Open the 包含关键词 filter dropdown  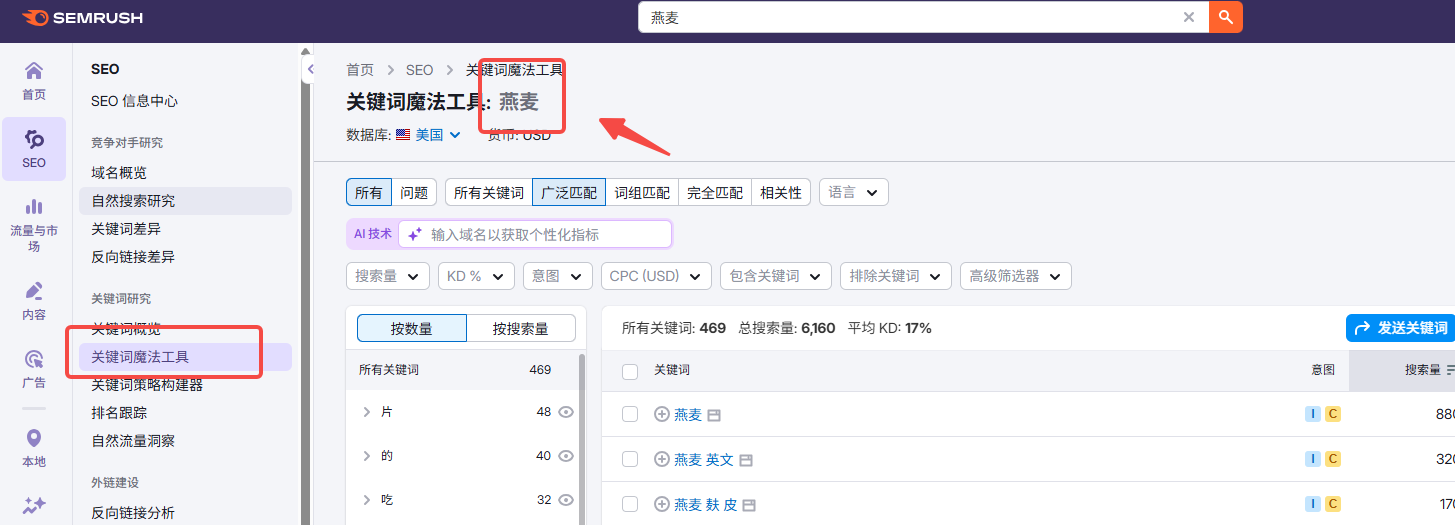click(776, 276)
